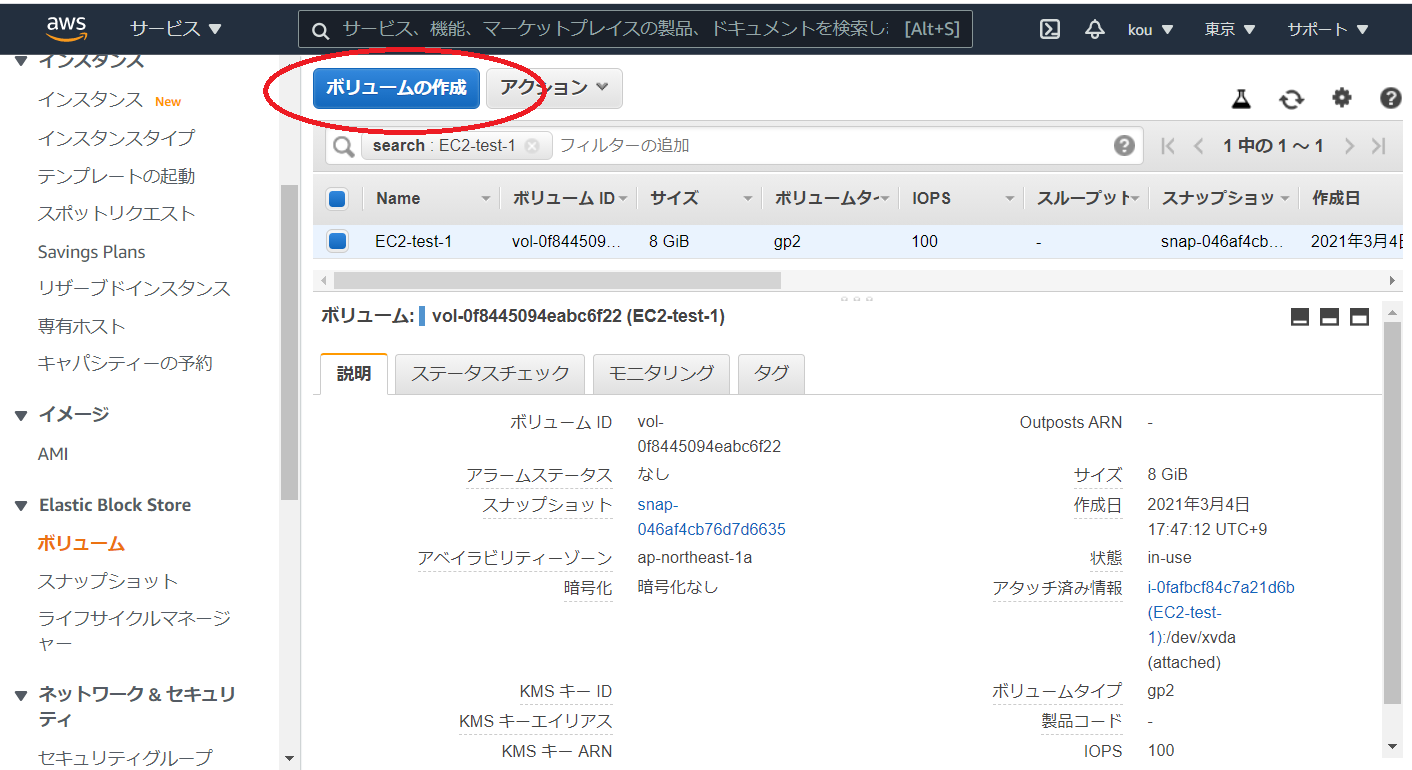Open ライフサイクルマネージャー in the sidebar

click(134, 631)
